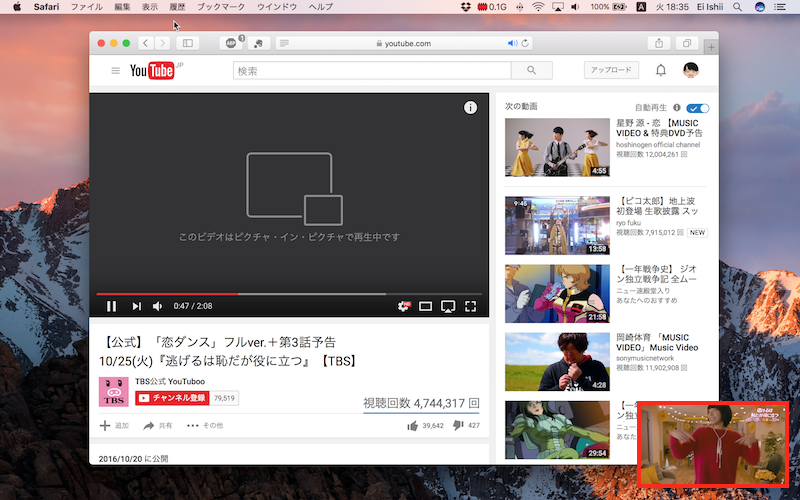This screenshot has height=500, width=800.
Task: Open YouTube notifications bell
Action: pyautogui.click(x=661, y=70)
